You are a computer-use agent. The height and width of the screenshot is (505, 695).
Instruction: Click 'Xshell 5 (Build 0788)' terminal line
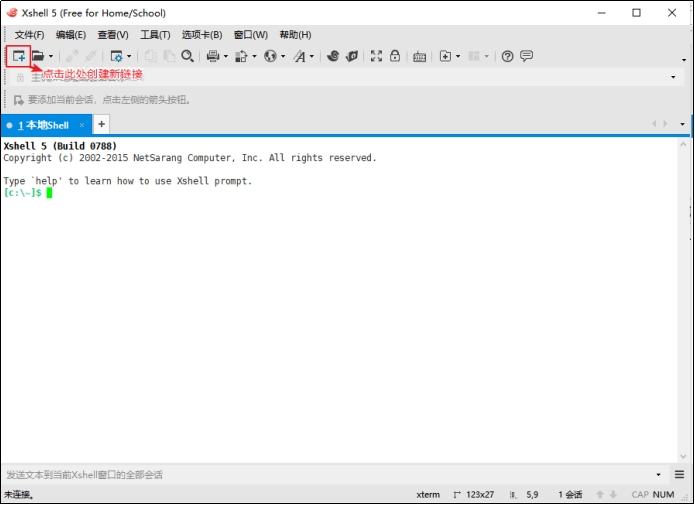[60, 146]
